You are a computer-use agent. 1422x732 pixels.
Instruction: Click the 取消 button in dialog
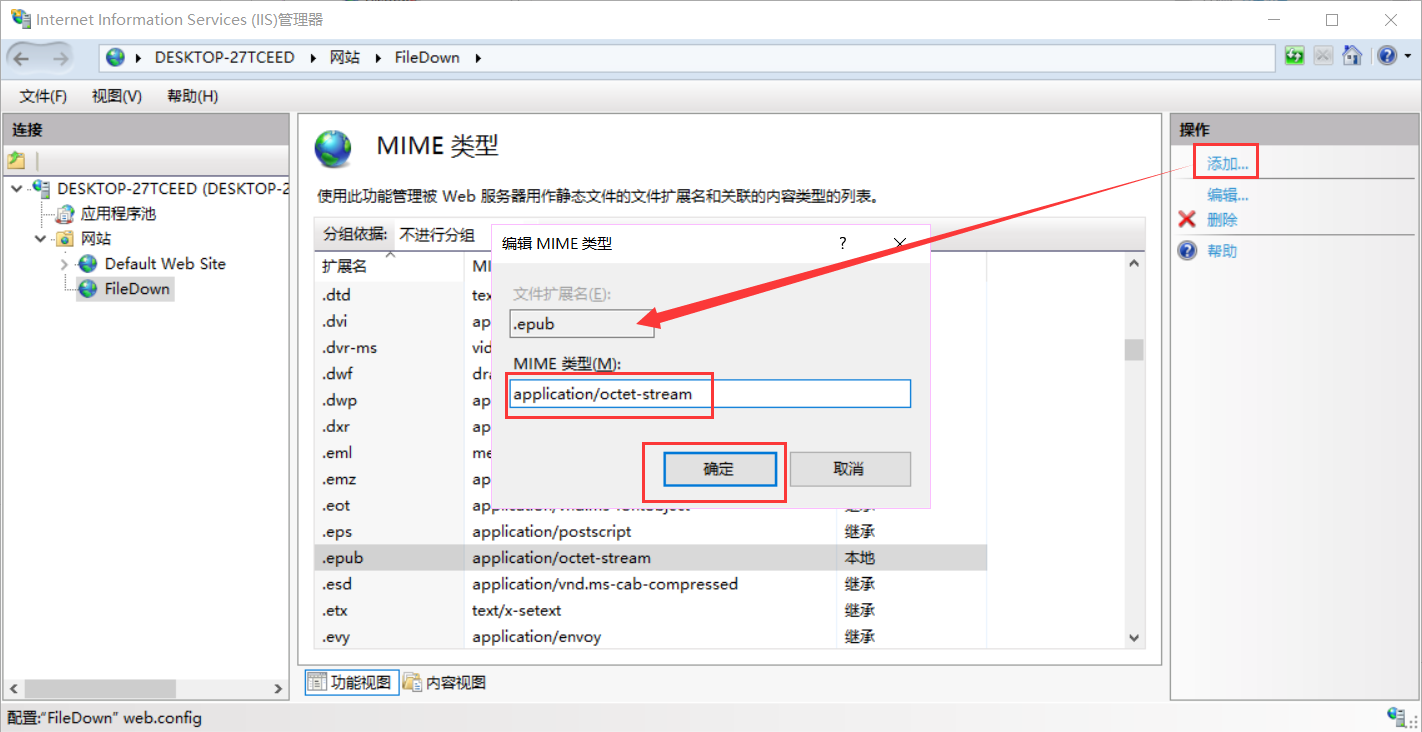[850, 469]
